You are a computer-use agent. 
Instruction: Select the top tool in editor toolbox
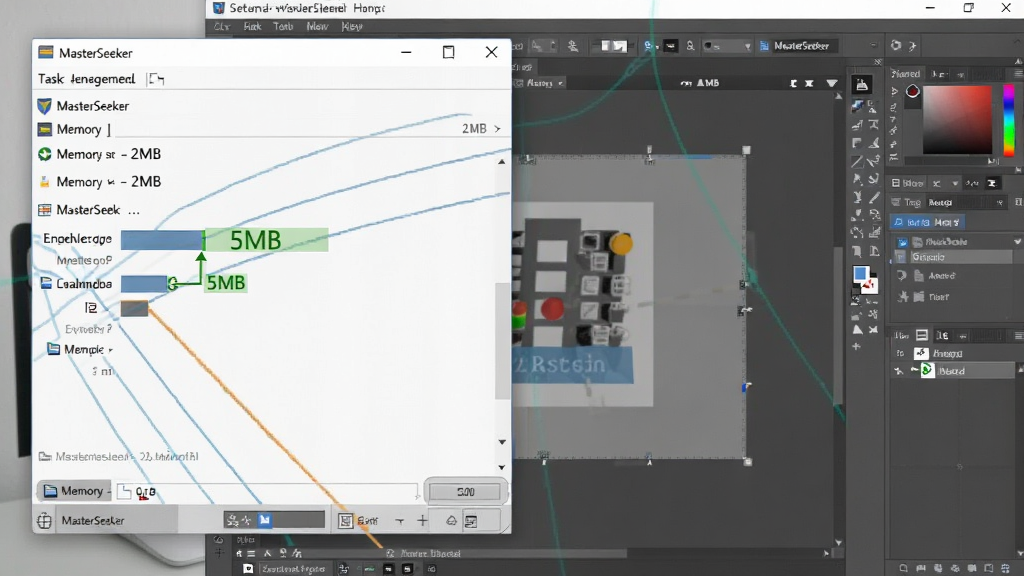click(862, 85)
